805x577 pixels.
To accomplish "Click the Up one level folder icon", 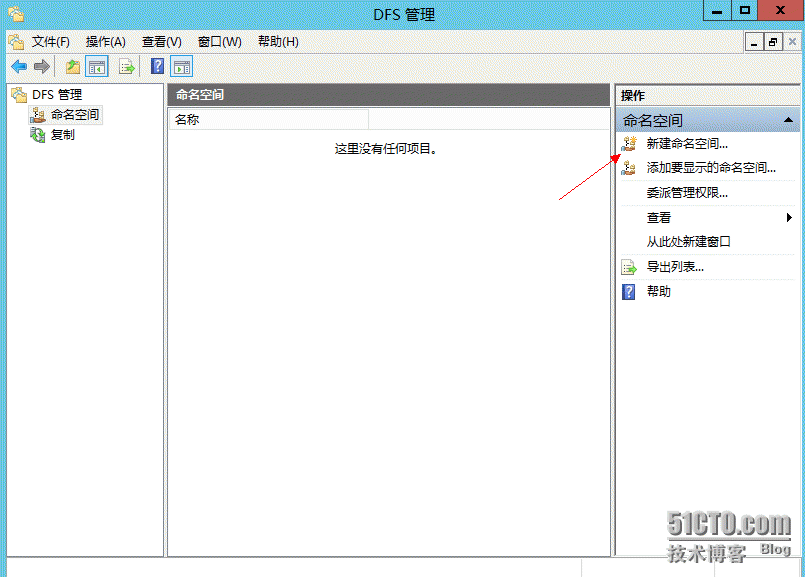I will pos(72,67).
